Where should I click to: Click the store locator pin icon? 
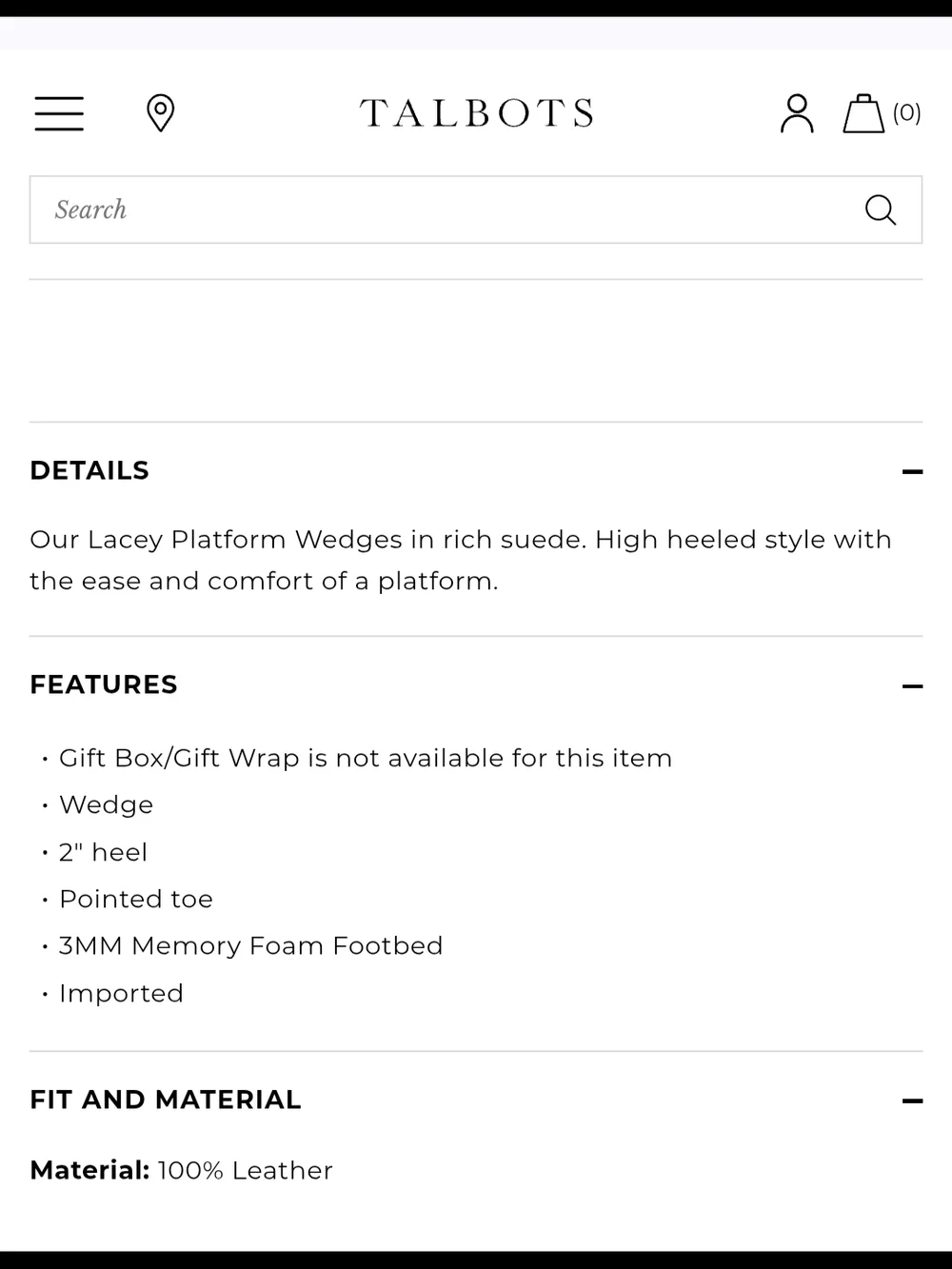coord(160,113)
